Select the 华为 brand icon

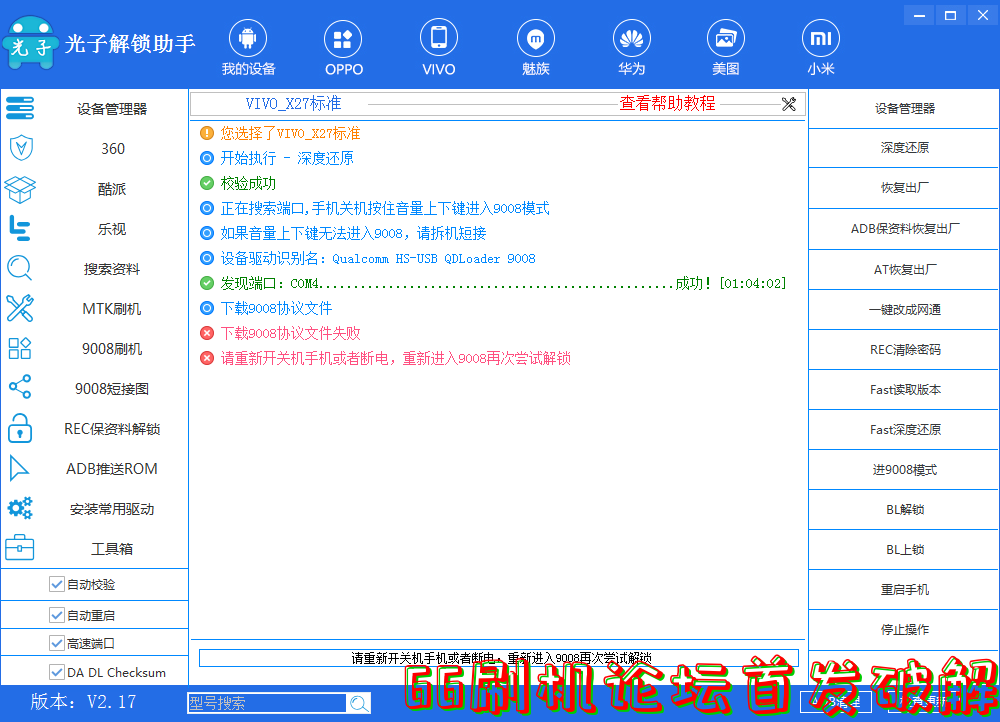pyautogui.click(x=631, y=39)
